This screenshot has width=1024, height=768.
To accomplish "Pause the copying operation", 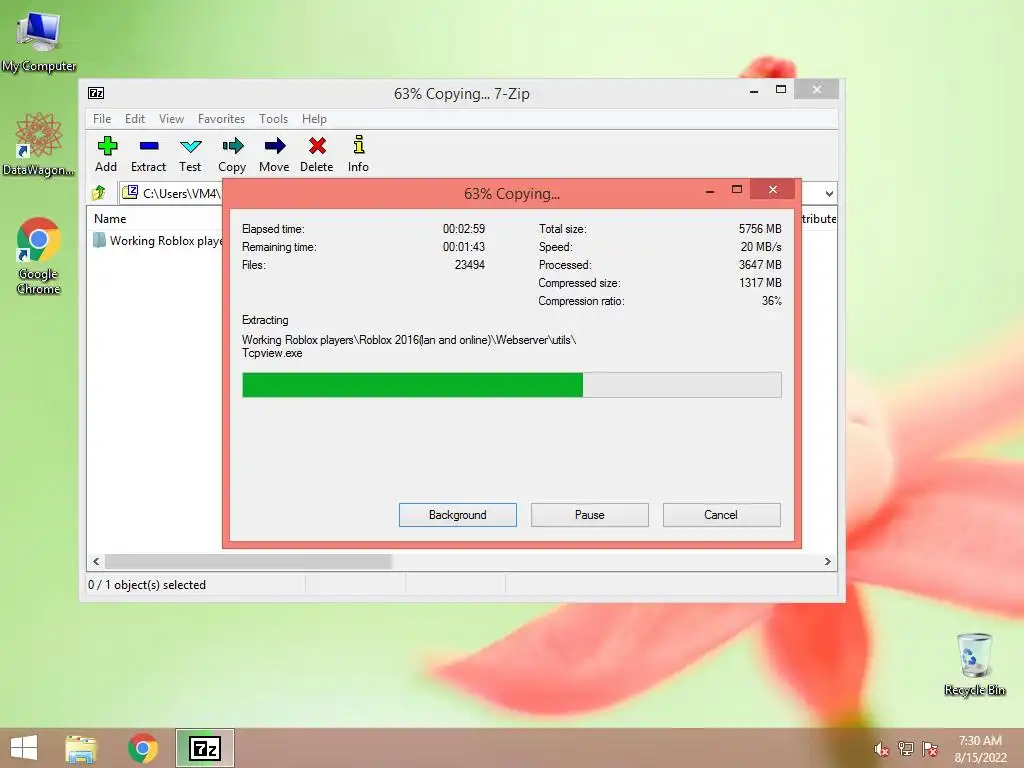I will pos(590,515).
